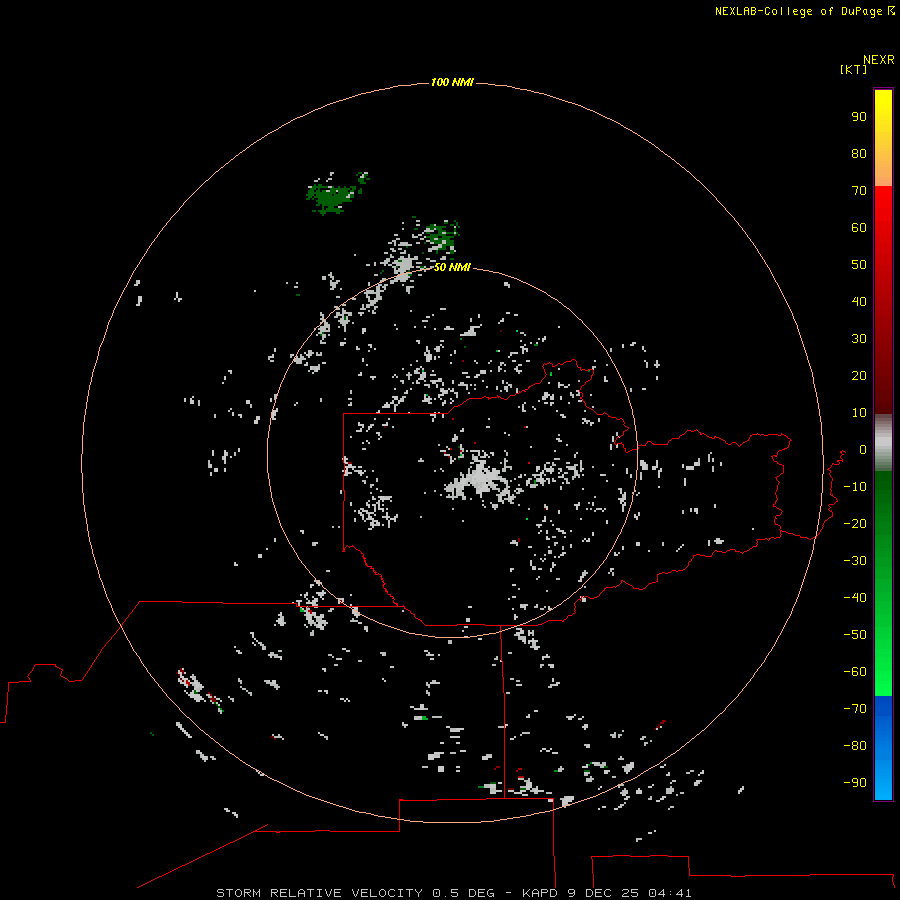
Task: Select the -50 value on the velocity scale
Action: pos(855,635)
